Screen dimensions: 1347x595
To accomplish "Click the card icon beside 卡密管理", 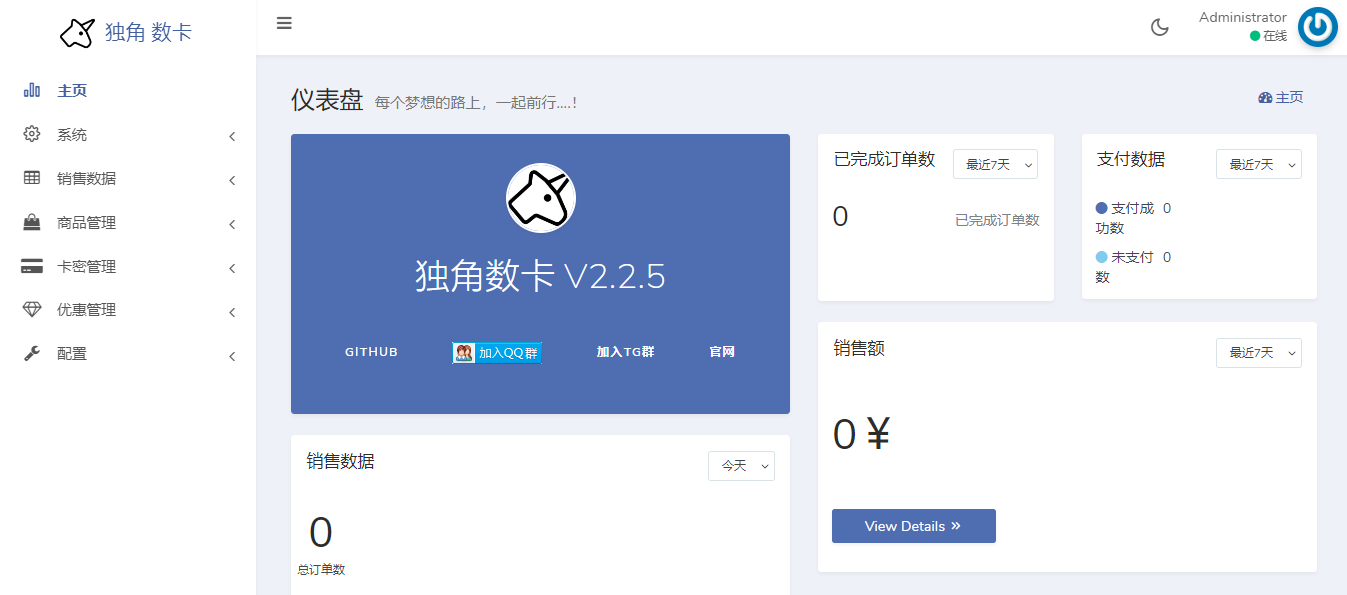I will (32, 266).
